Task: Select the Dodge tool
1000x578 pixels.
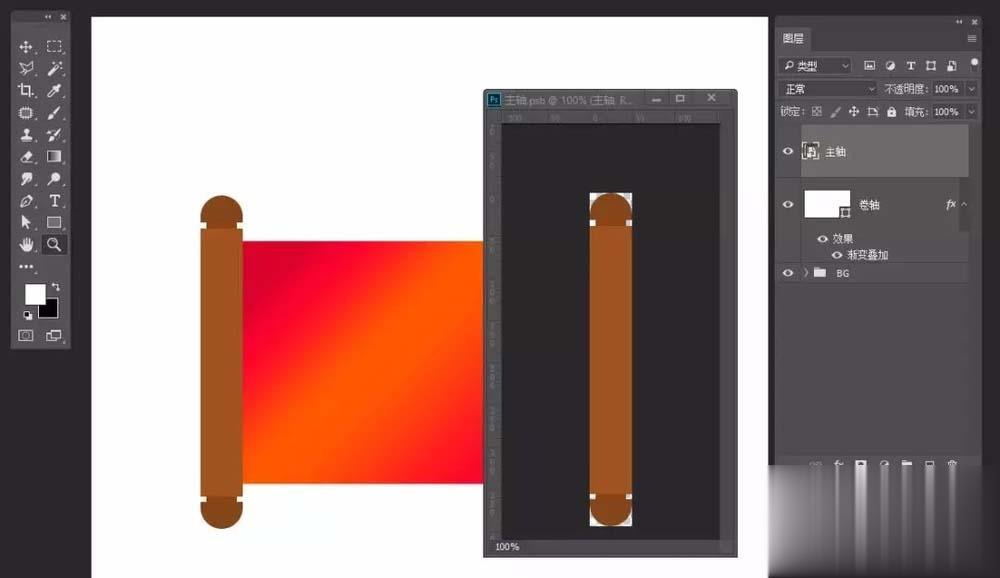Action: [54, 179]
